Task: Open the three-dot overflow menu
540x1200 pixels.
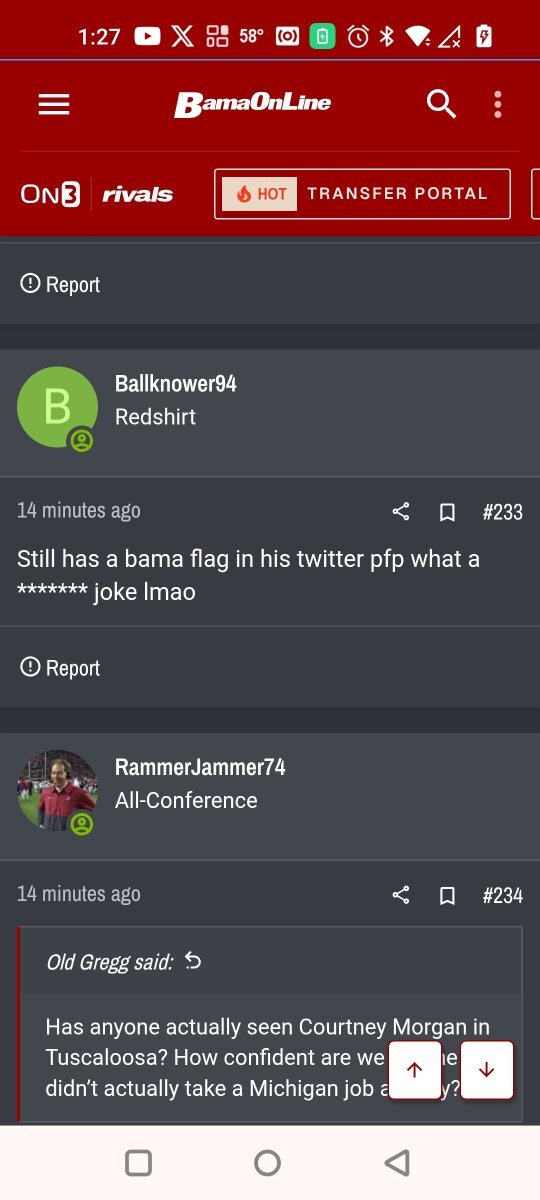Action: 497,104
